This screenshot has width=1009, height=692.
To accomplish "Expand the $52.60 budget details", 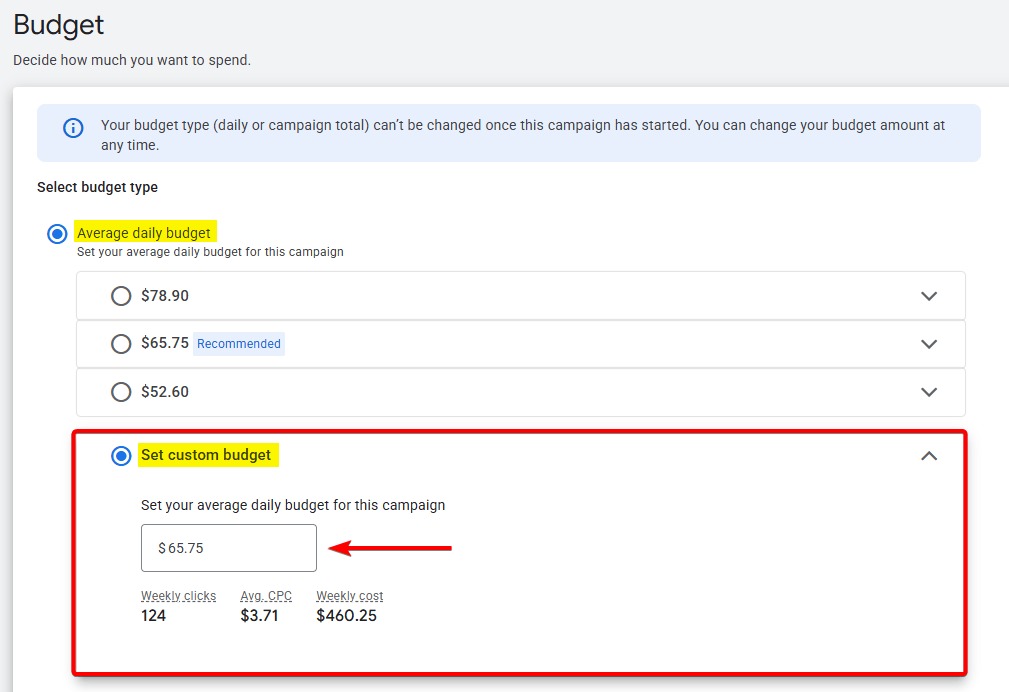I will click(929, 392).
